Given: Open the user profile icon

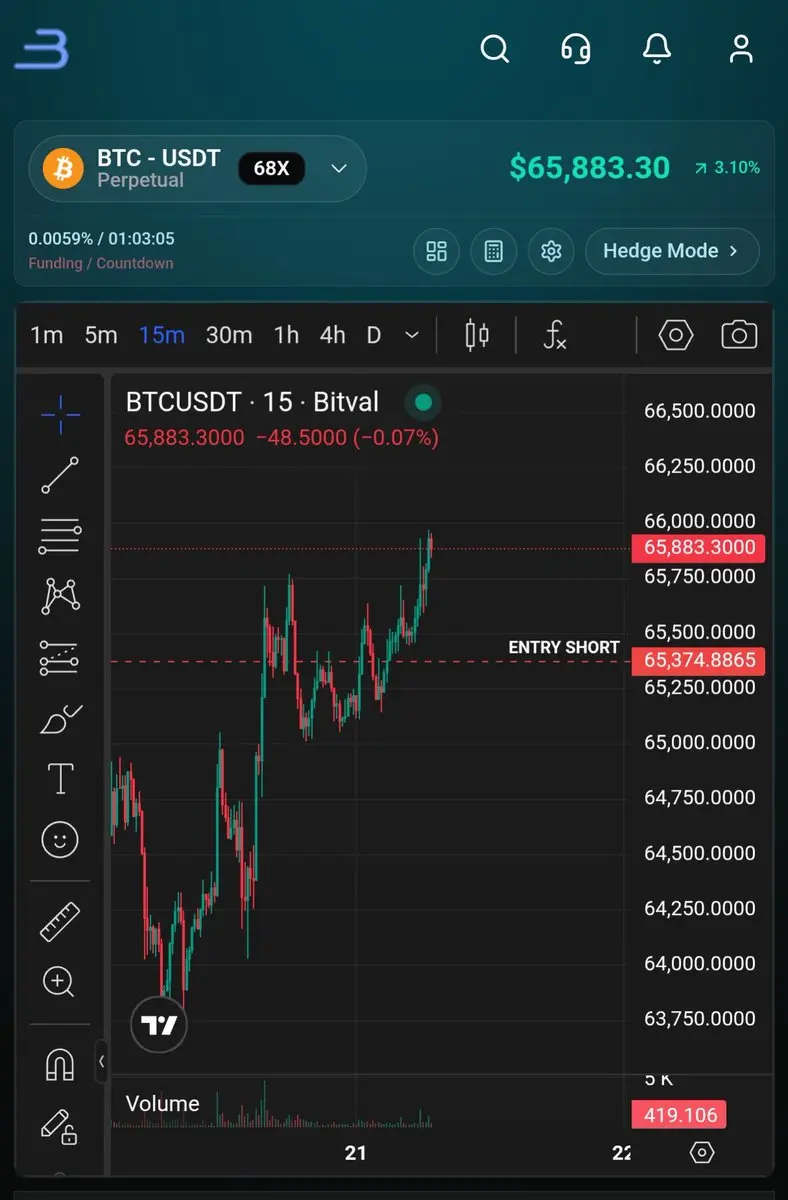Looking at the screenshot, I should click(741, 48).
